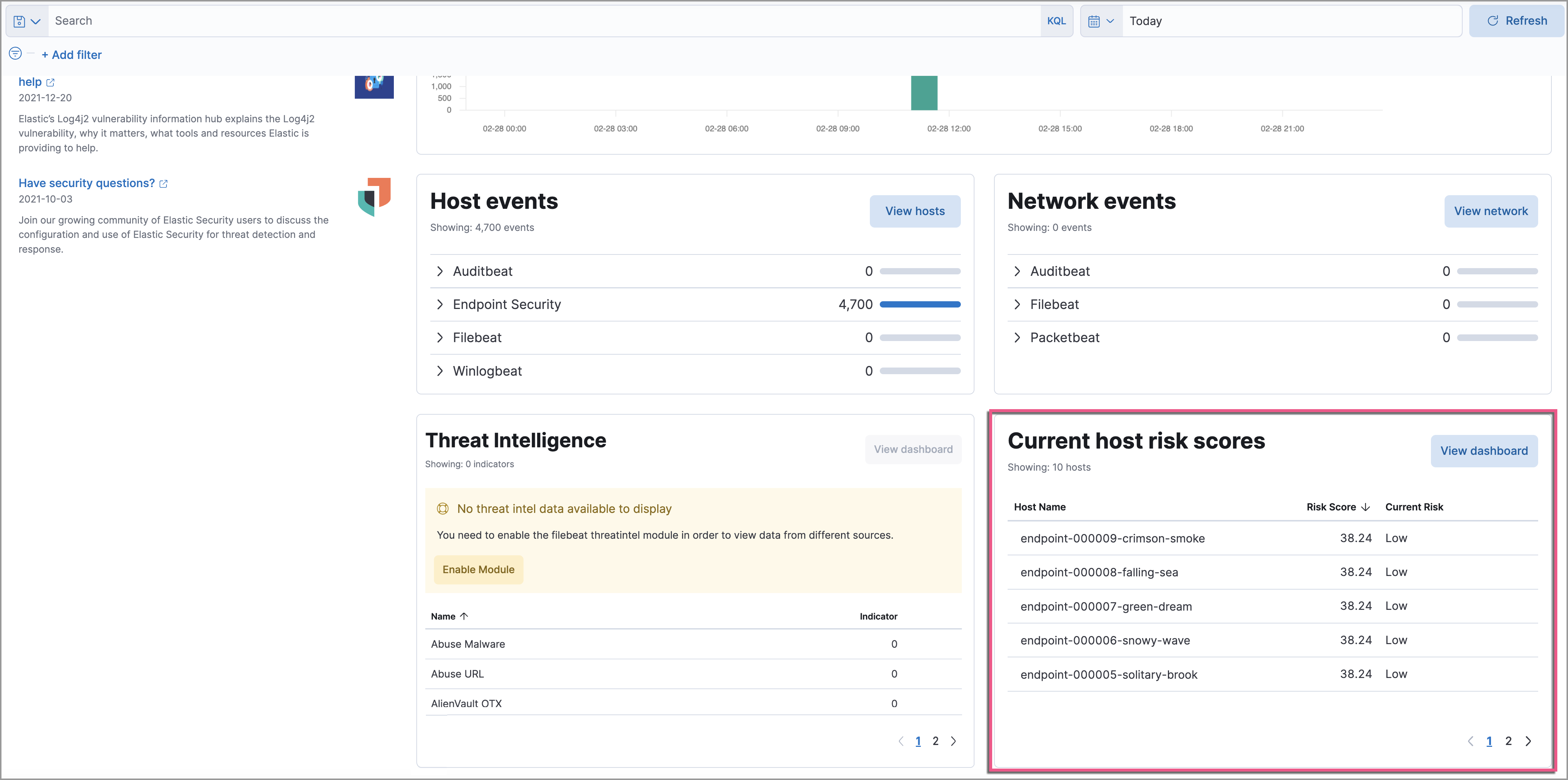Expand Endpoint Security host events row
1568x780 pixels.
click(x=440, y=304)
